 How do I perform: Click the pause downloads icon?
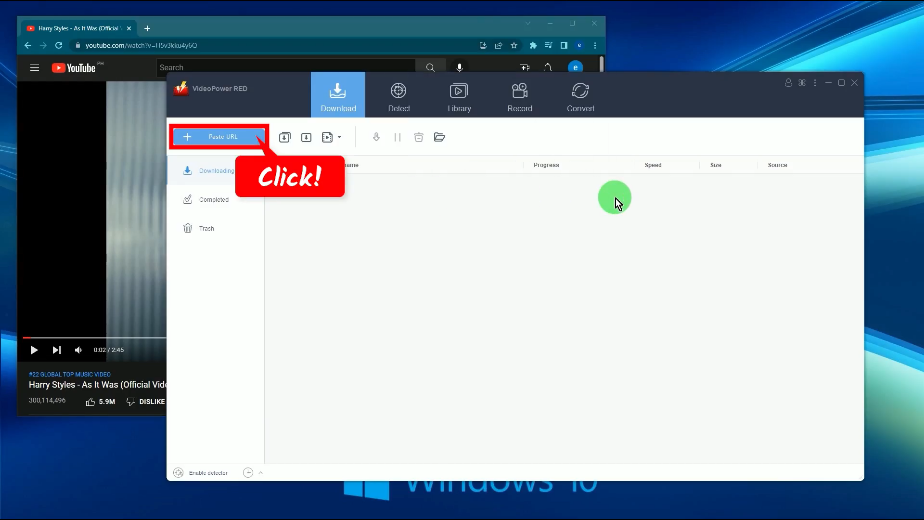click(x=397, y=137)
